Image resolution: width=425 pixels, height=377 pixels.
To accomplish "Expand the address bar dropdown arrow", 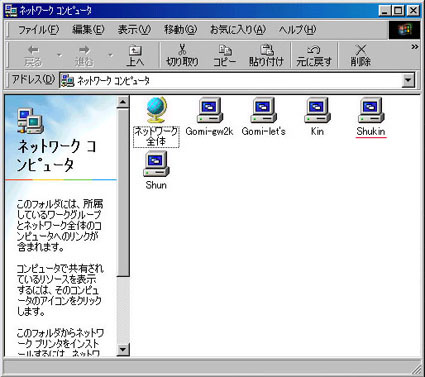I will pyautogui.click(x=408, y=80).
